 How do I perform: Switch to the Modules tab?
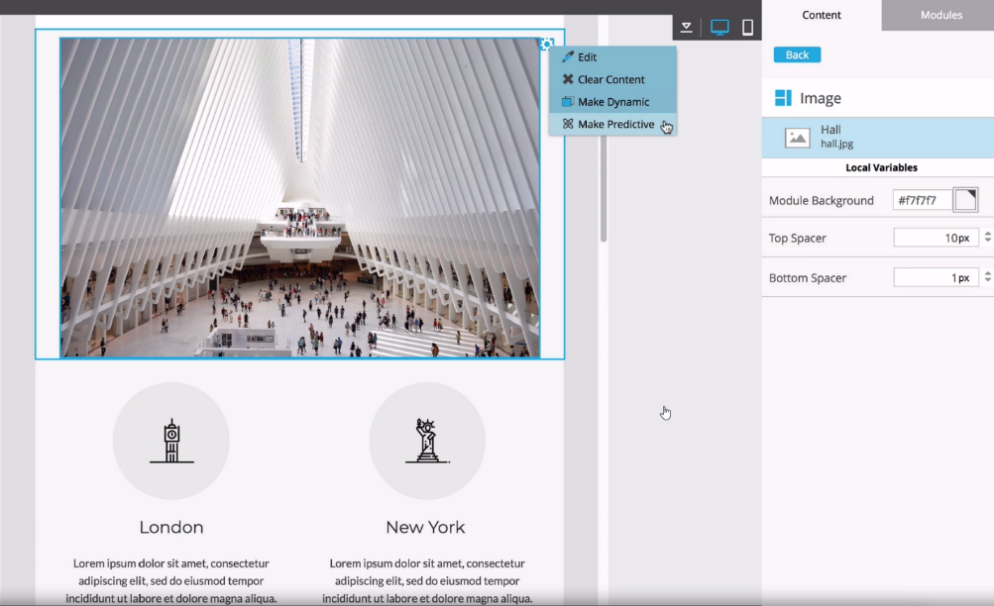coord(940,15)
